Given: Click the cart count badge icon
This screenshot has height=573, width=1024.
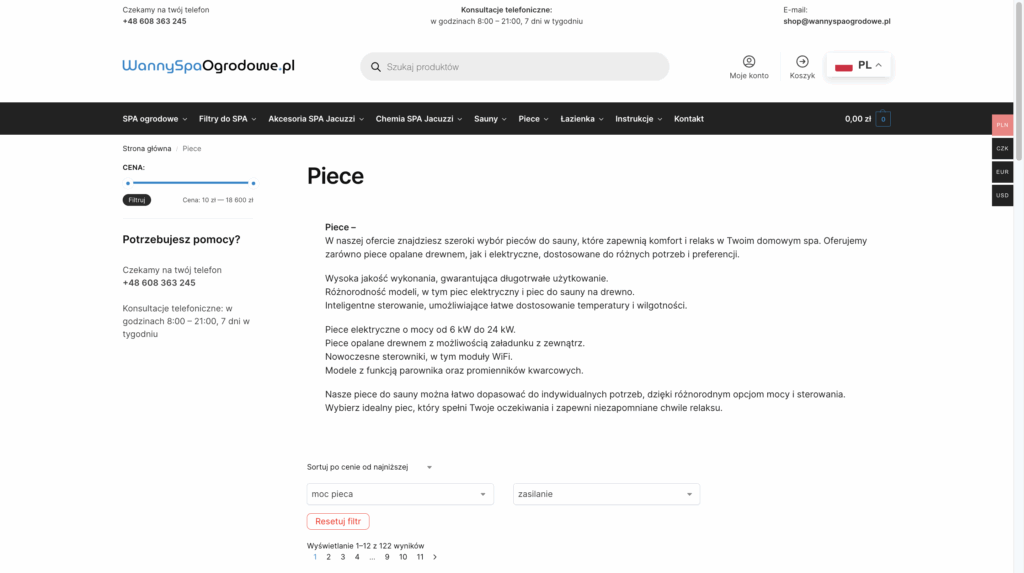Looking at the screenshot, I should pos(883,119).
